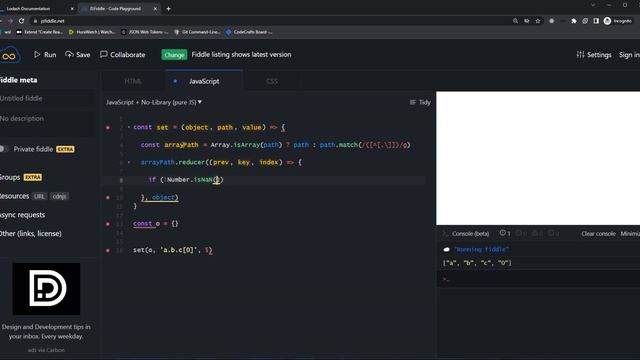Click the Incognito profile icon
640x360 pixels.
pyautogui.click(x=618, y=21)
